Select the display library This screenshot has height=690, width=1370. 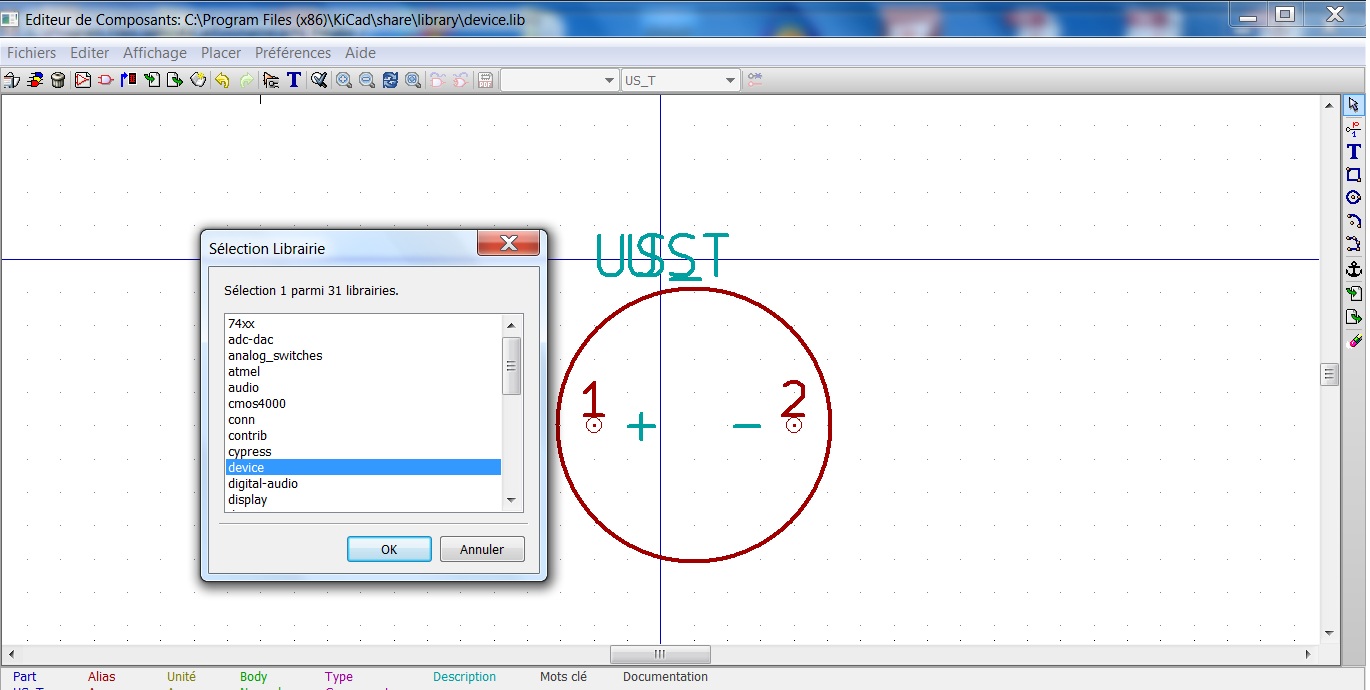(363, 500)
